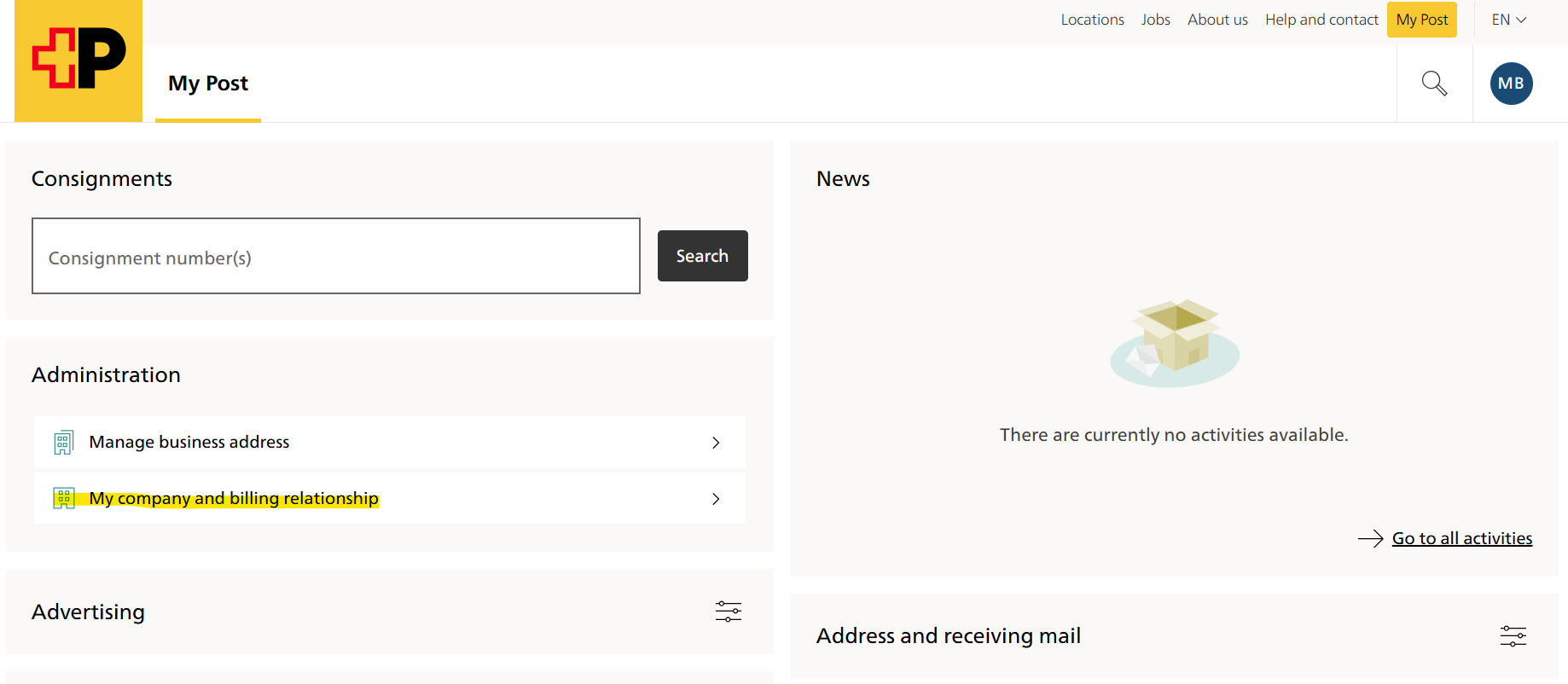Screen dimensions: 1568x684
Task: Open Address and receiving mail settings icon
Action: (x=1513, y=635)
